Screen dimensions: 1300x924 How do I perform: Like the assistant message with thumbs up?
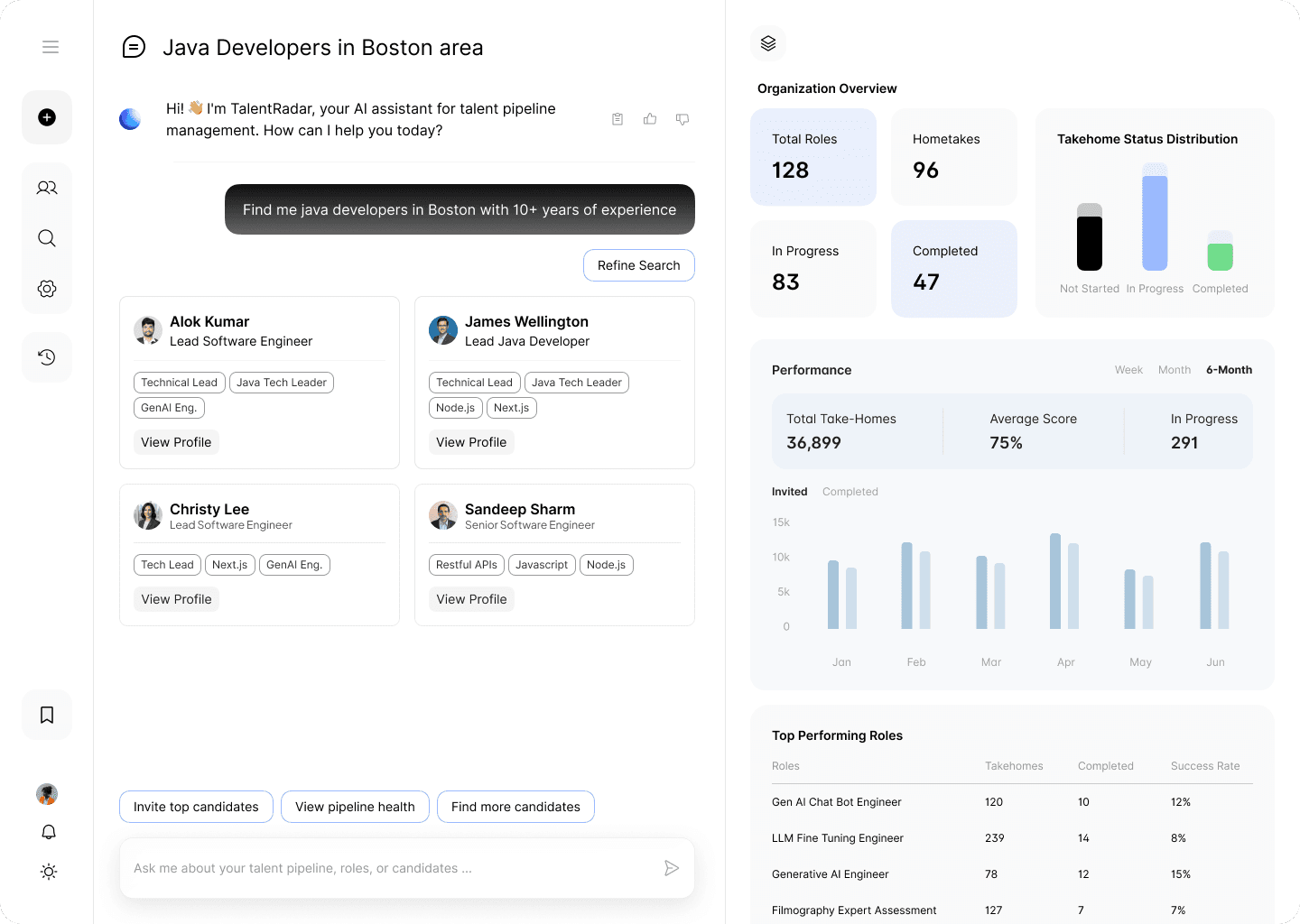[x=650, y=119]
